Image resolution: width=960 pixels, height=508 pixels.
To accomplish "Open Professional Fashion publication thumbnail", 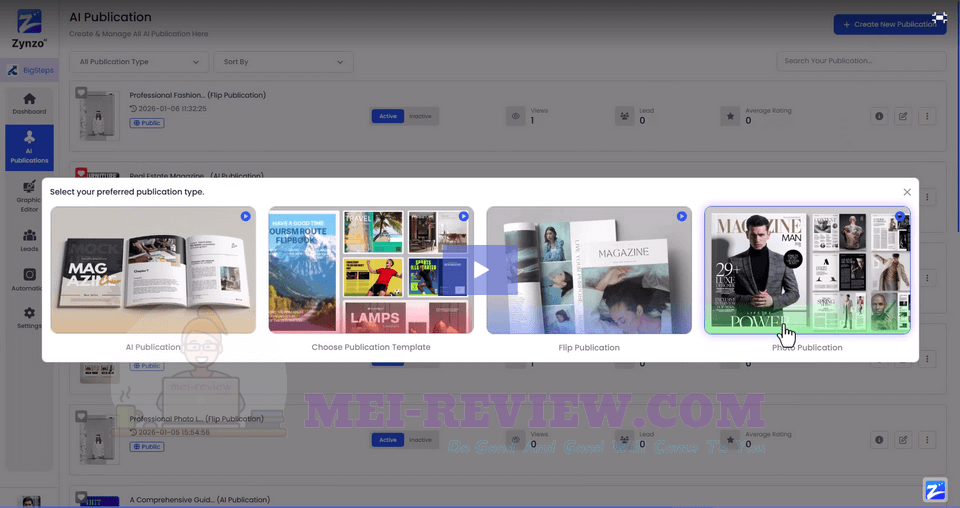I will [99, 116].
